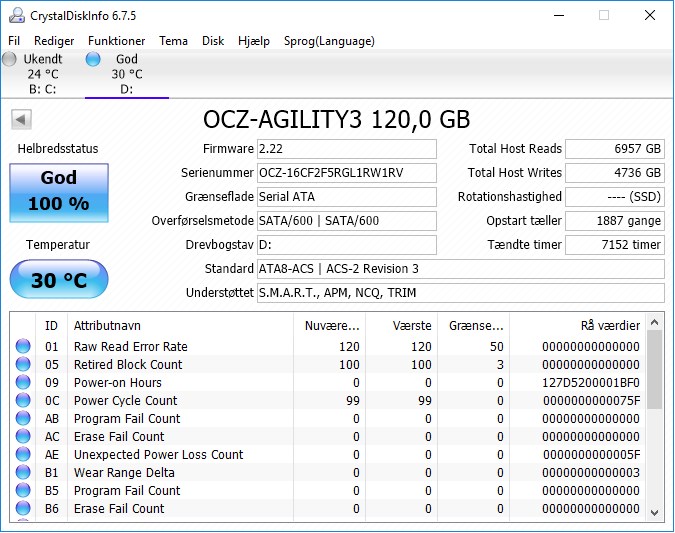Image resolution: width=675 pixels, height=533 pixels.
Task: Click status circle for Power-on Hours
Action: (x=23, y=382)
